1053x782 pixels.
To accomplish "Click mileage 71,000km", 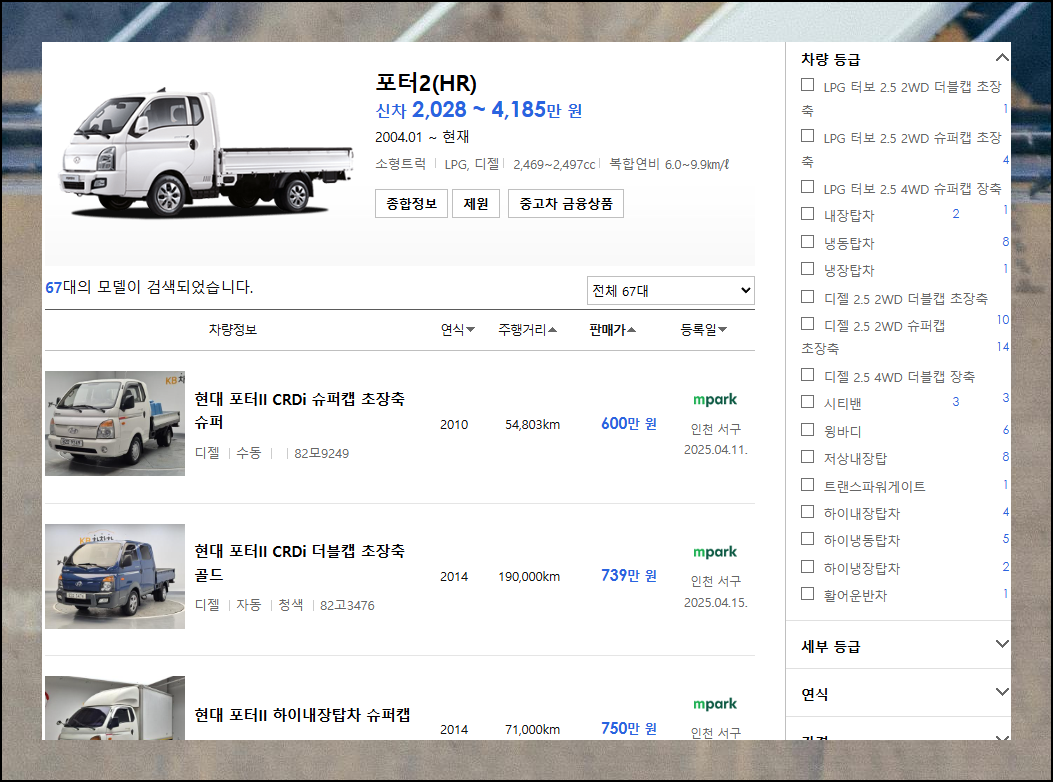I will pos(533,730).
